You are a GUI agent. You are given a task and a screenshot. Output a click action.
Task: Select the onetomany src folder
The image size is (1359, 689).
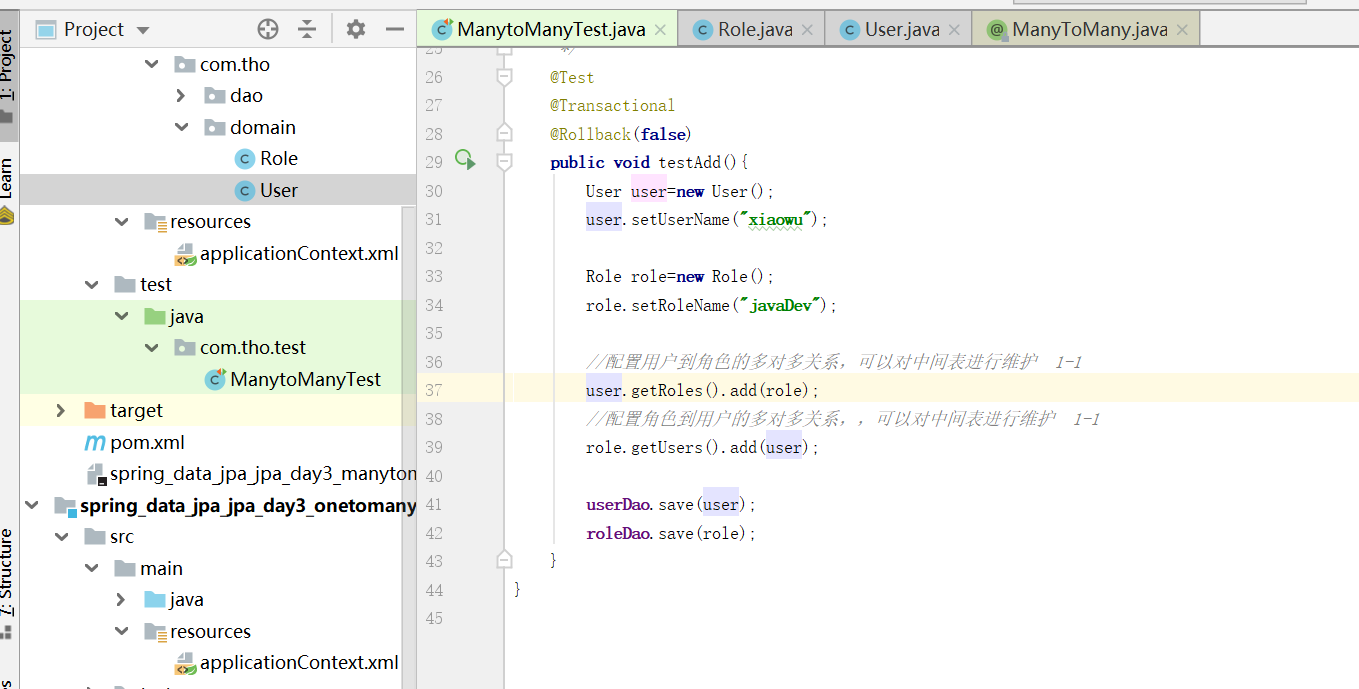point(109,537)
